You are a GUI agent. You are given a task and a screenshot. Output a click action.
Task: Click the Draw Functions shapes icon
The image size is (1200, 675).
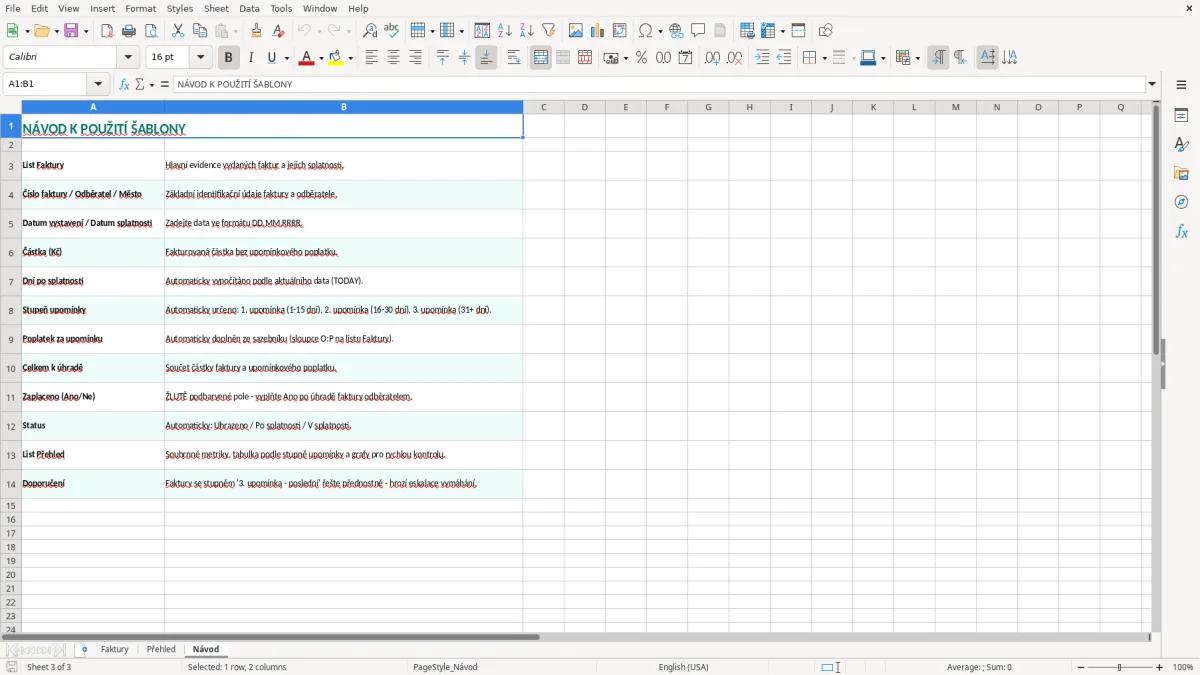[x=826, y=31]
